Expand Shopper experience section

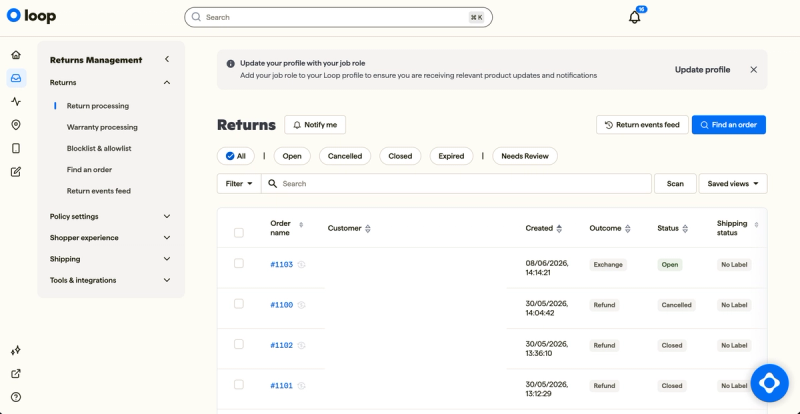click(167, 238)
